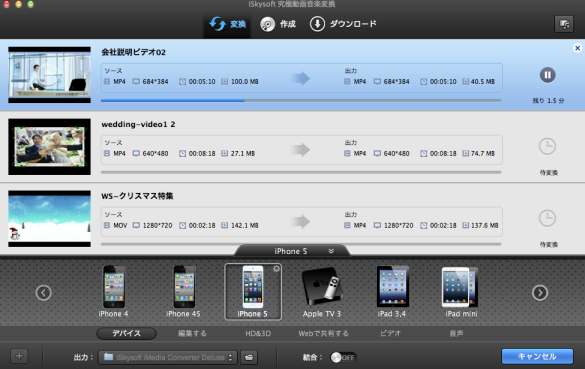585x369 pixels.
Task: Click the 残り 1.5 分 remaining time text
Action: (x=548, y=101)
